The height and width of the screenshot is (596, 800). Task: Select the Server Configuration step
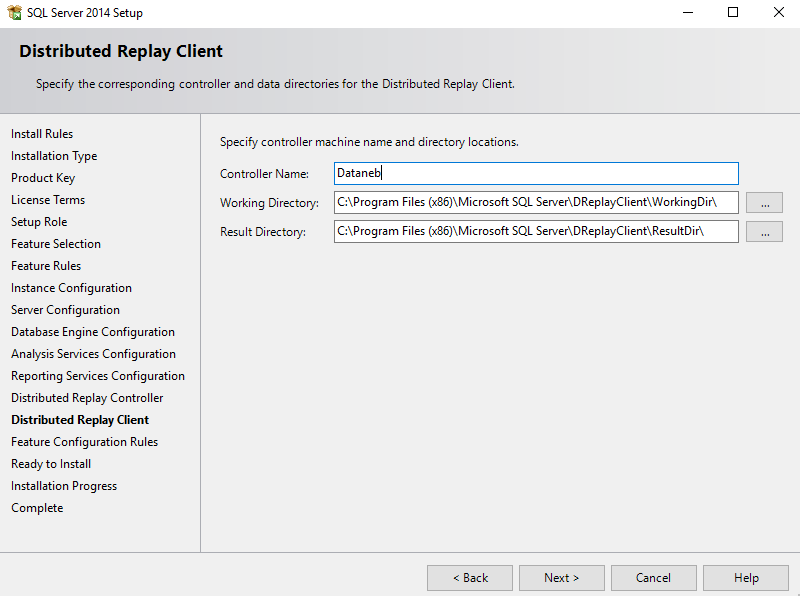65,310
